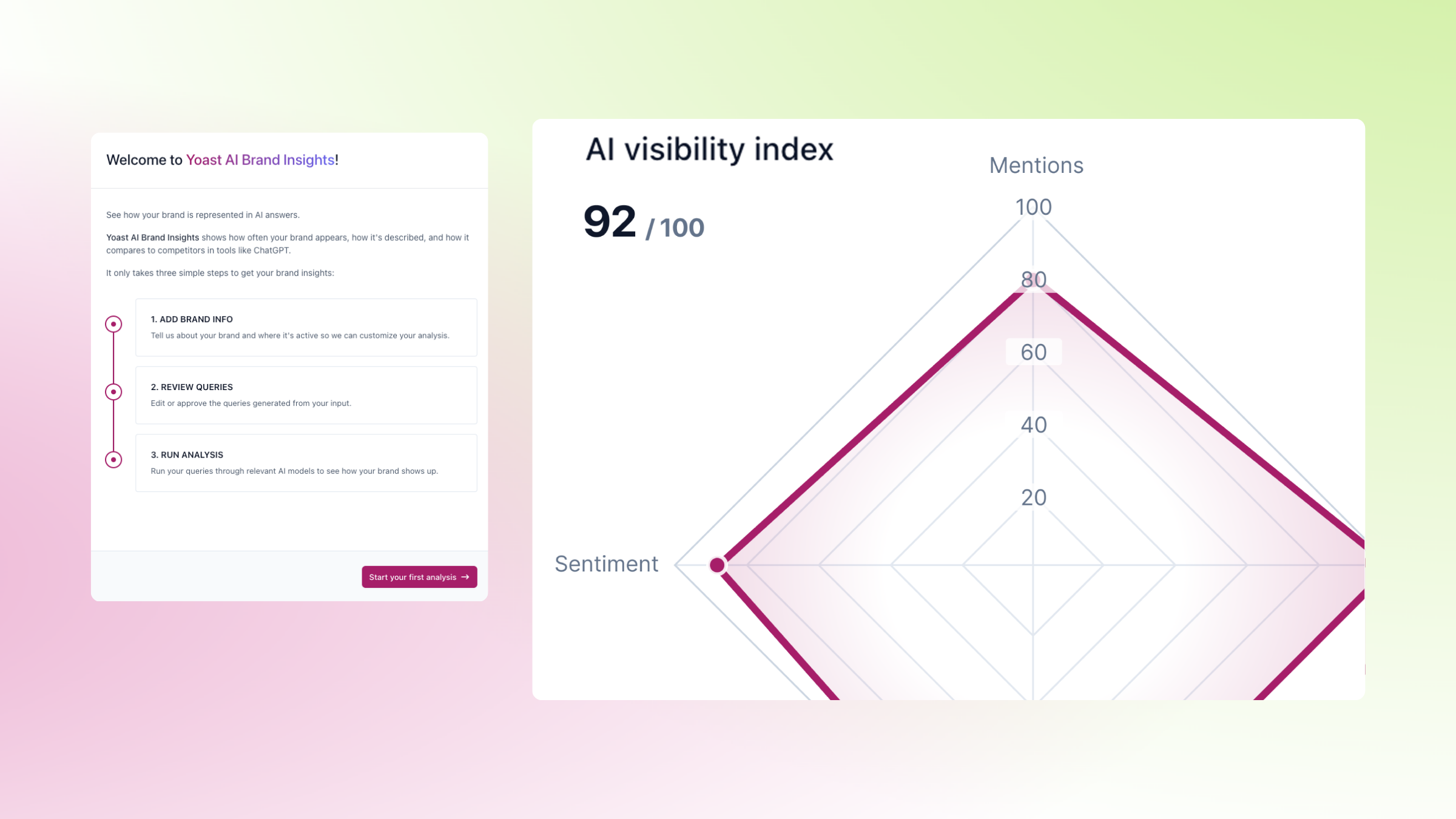Click the circle marker beside Review Queries
Screen dimensions: 1456x819
[x=113, y=392]
